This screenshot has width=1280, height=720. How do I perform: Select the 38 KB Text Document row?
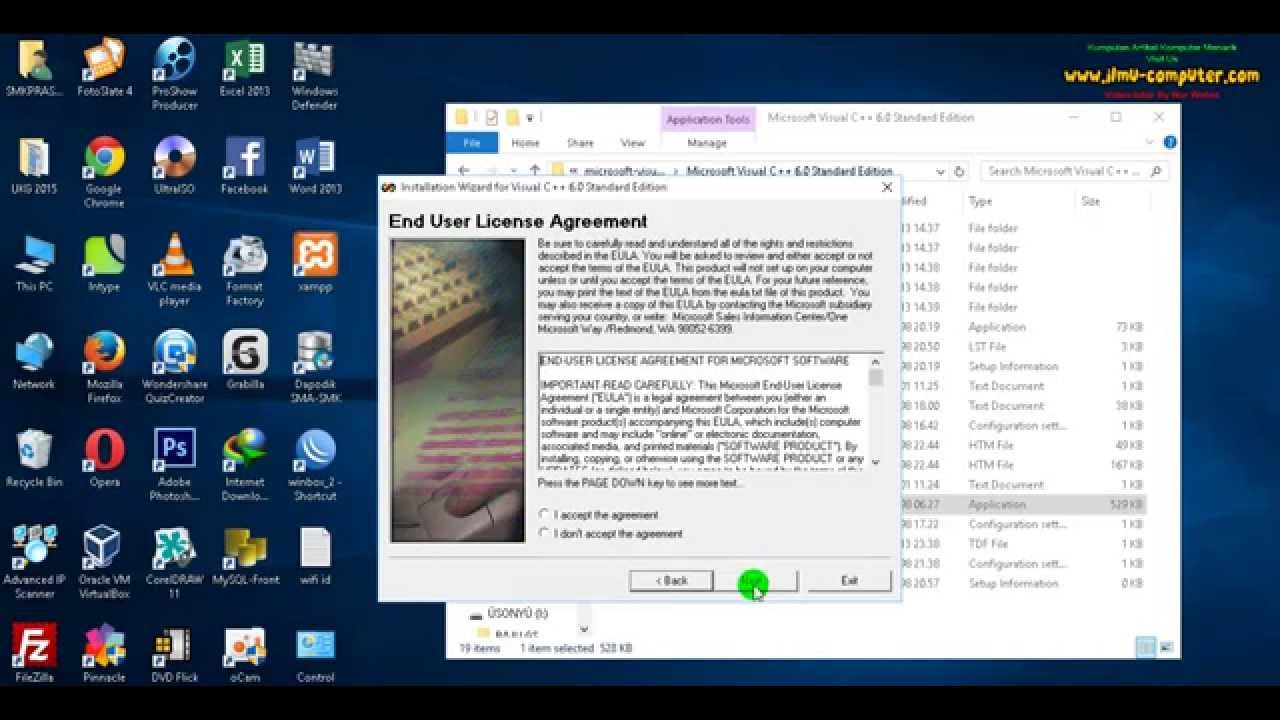(1022, 406)
